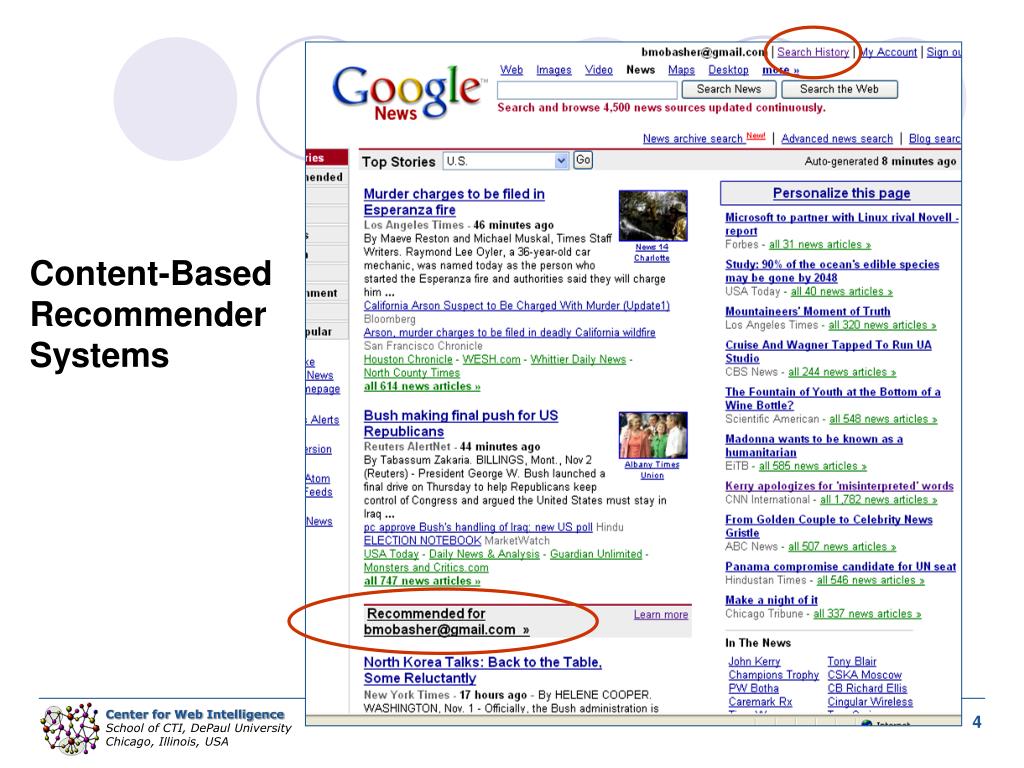The image size is (1024, 768).
Task: View all 614 news articles
Action: point(422,386)
